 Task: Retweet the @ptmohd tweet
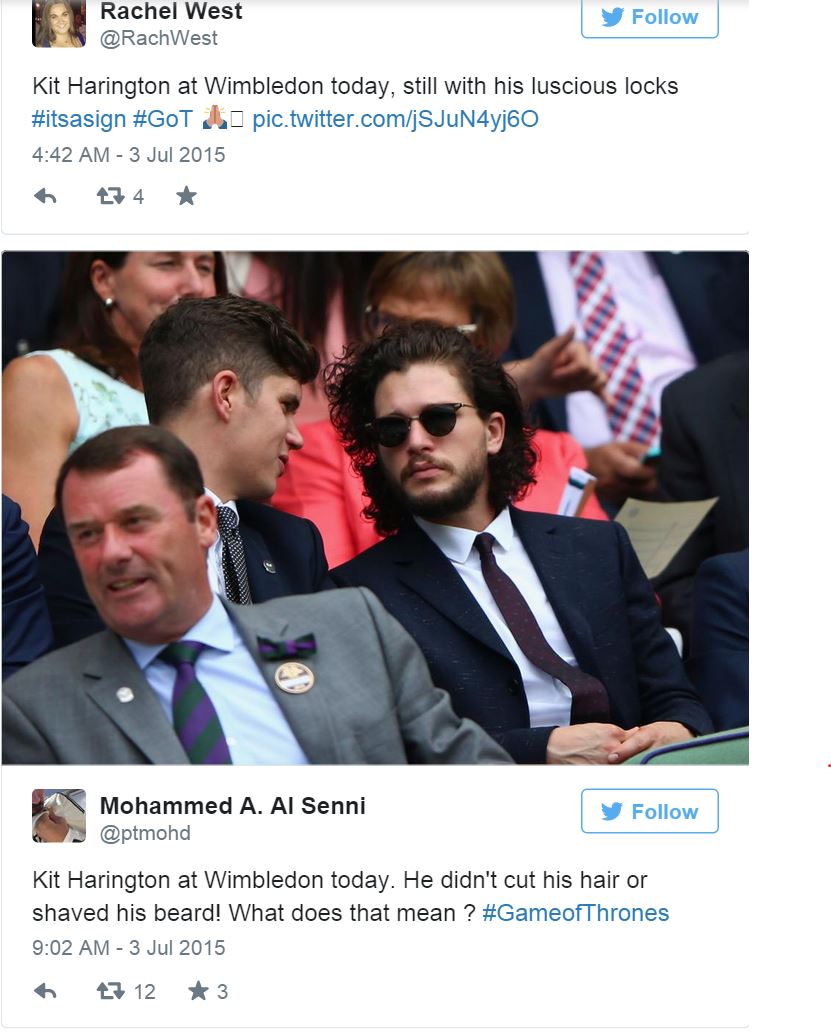[110, 991]
